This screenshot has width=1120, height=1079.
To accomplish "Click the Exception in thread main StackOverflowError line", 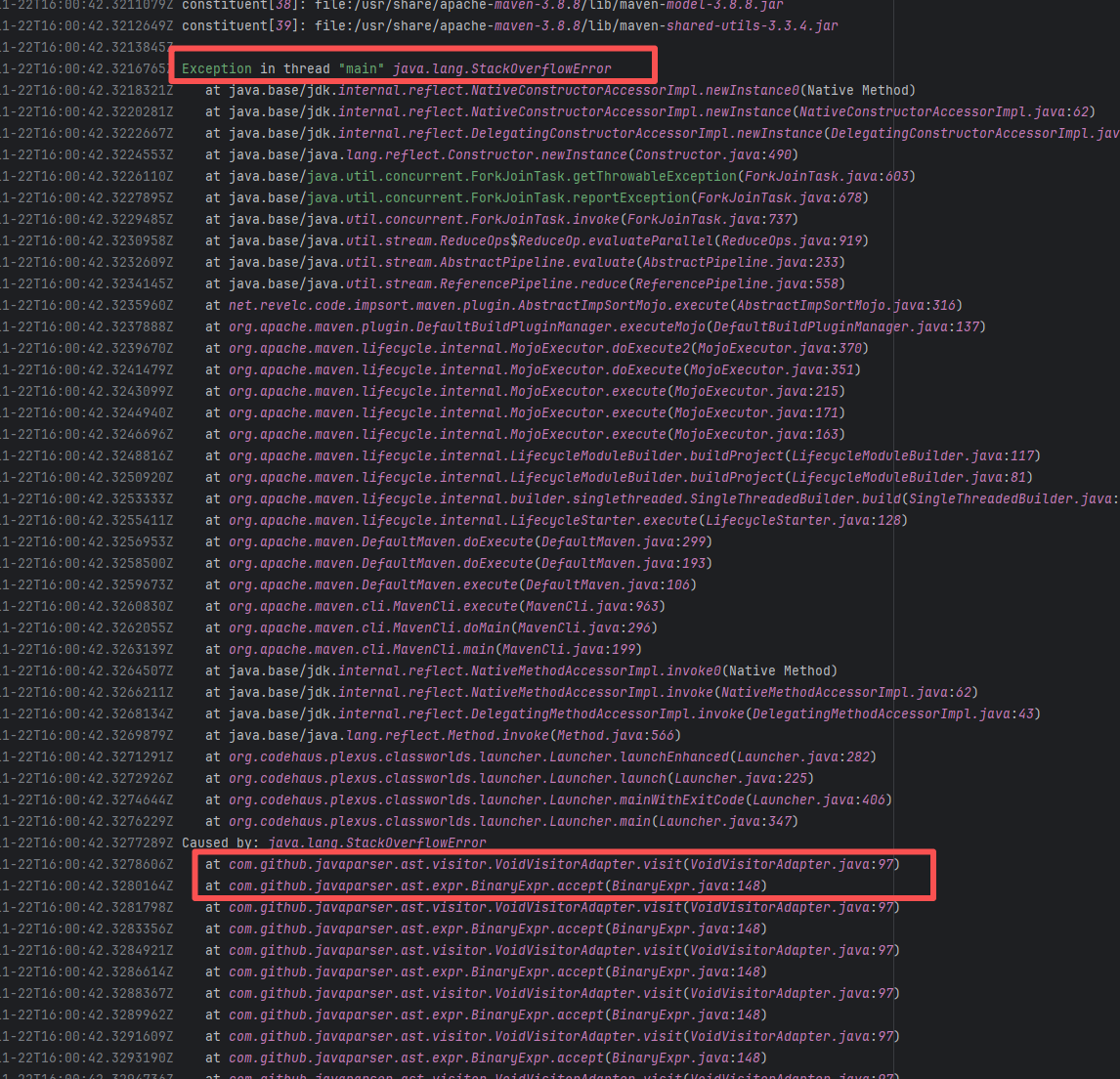I will (x=396, y=68).
